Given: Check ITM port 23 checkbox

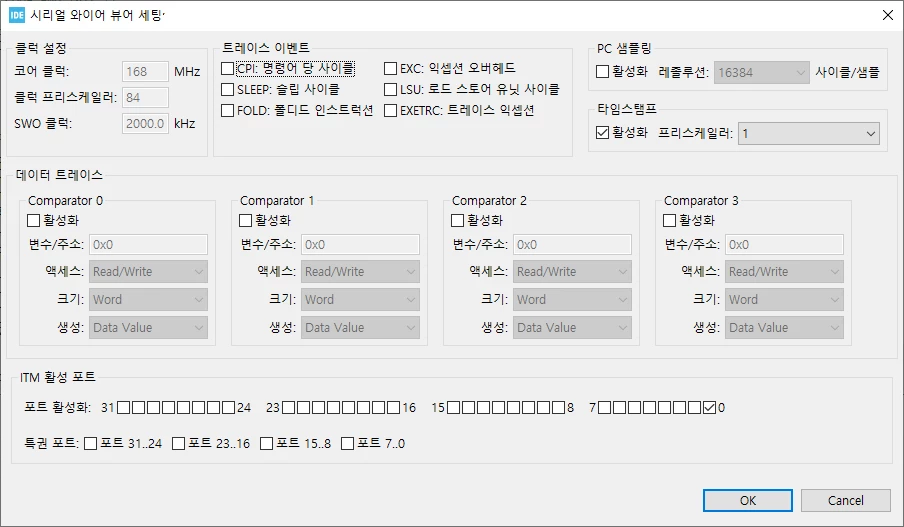Looking at the screenshot, I should click(288, 408).
